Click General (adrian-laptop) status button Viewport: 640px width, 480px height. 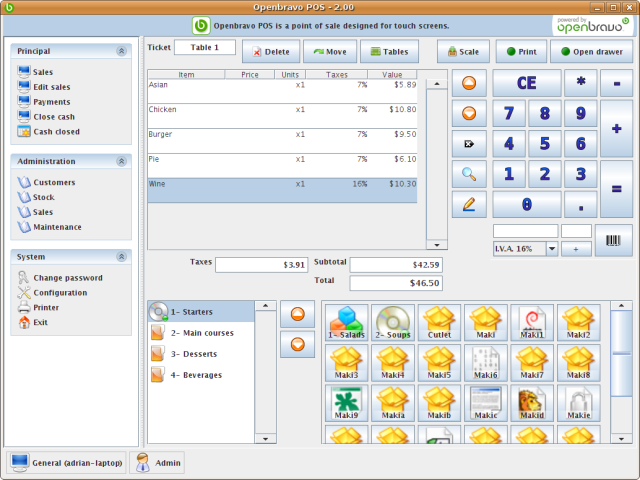coord(67,463)
